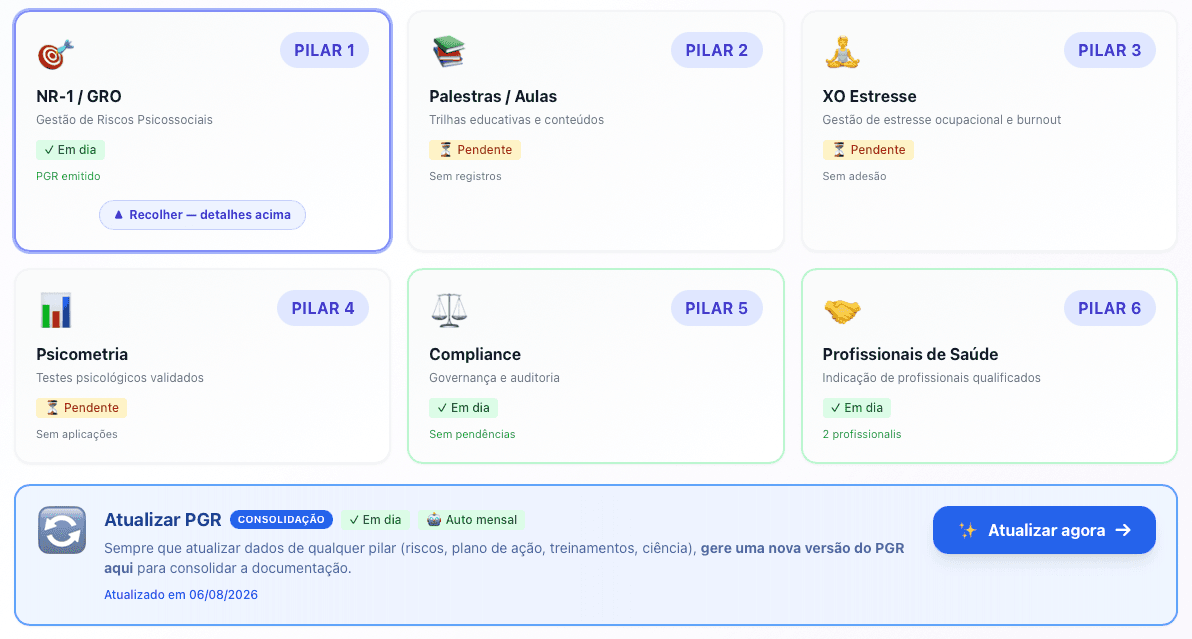Click the dart target icon on NR-1 / GRO card
1192x639 pixels.
pos(55,53)
